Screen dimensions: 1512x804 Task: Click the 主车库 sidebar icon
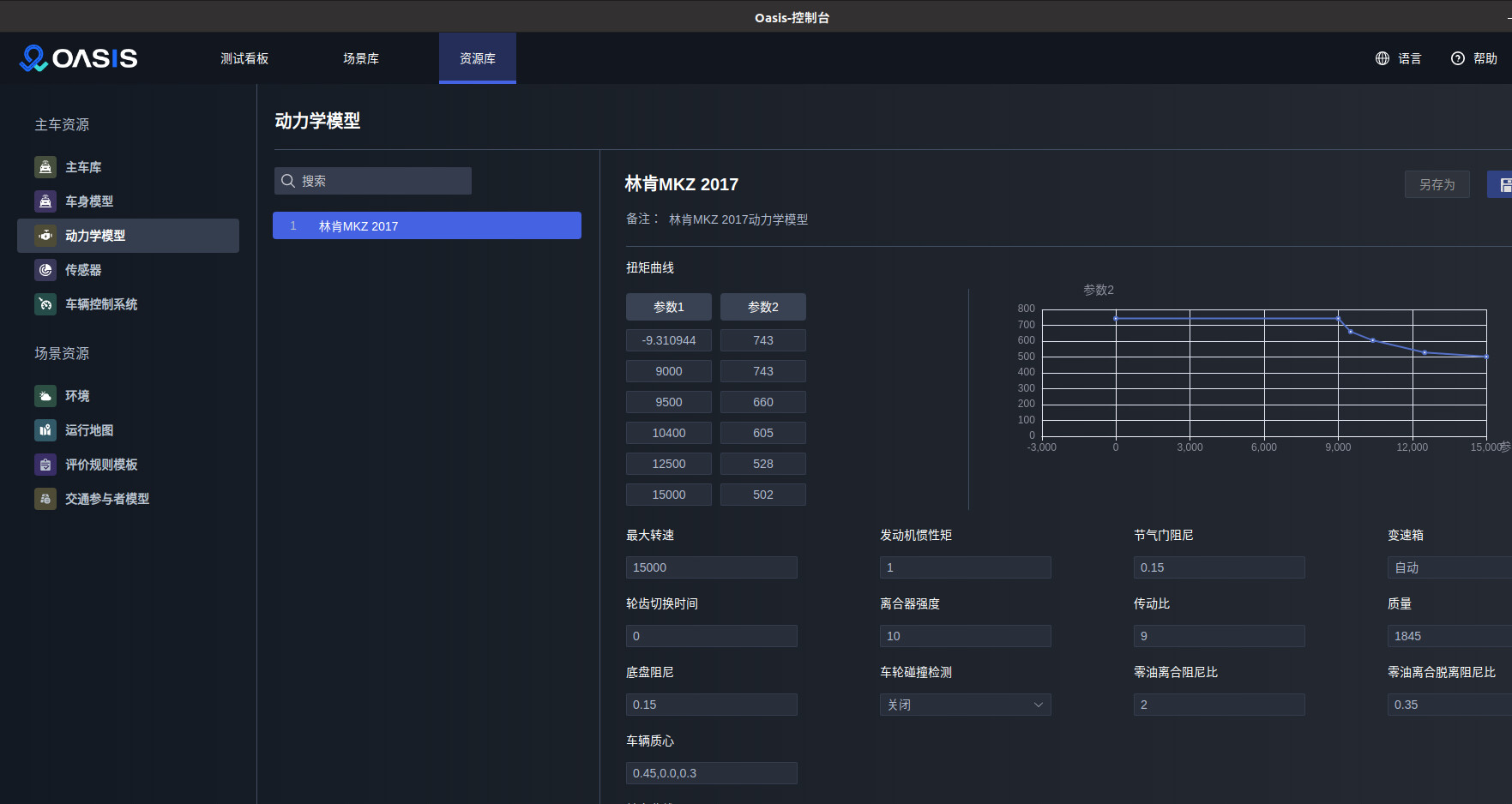[45, 167]
